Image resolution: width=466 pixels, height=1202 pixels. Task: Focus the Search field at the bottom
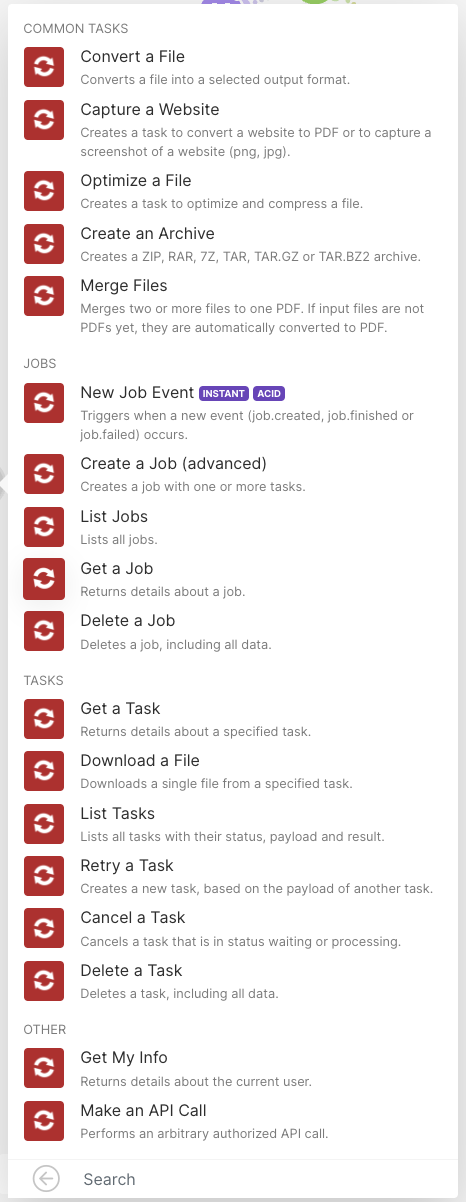[260, 1179]
